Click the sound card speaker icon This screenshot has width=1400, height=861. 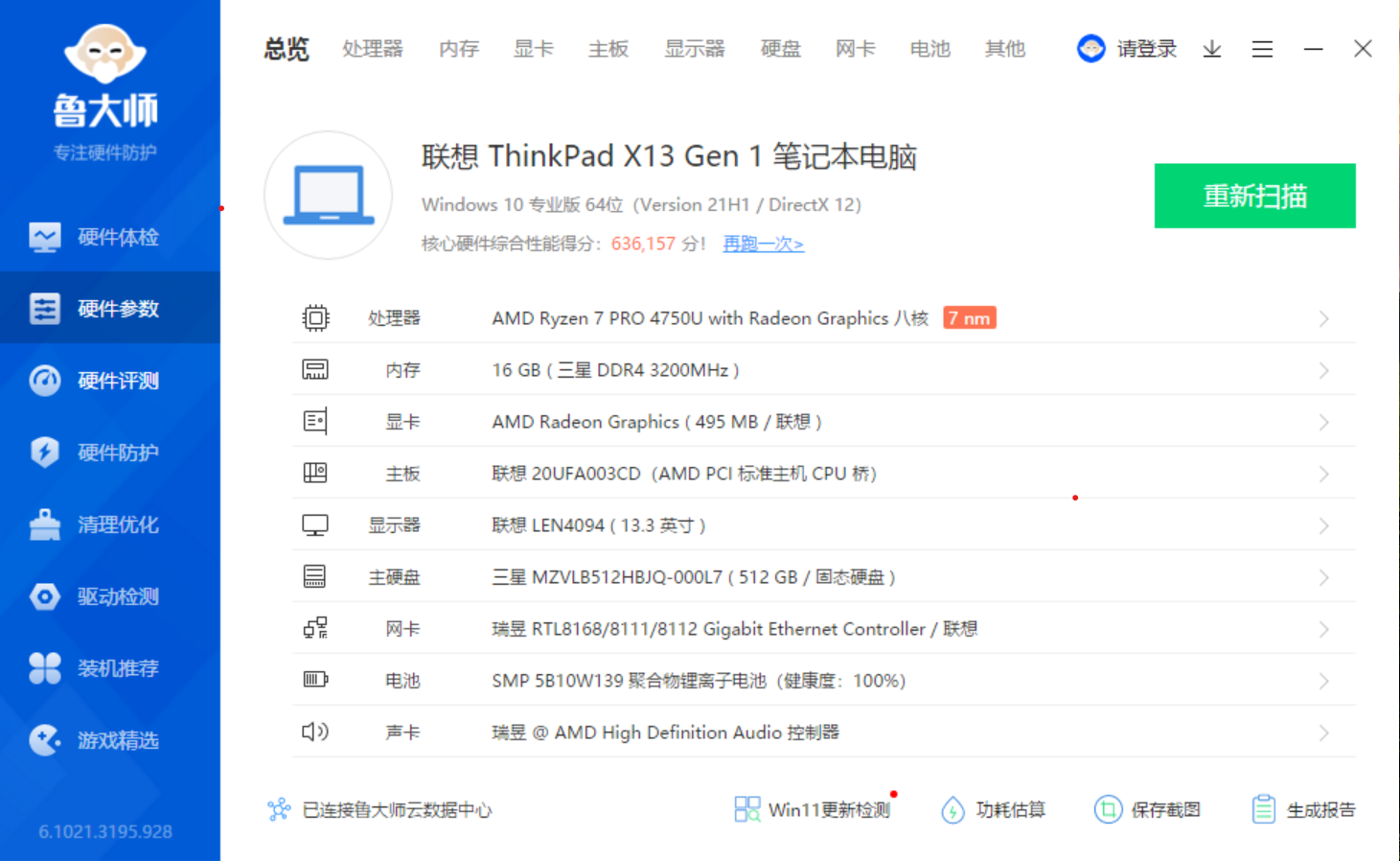(315, 732)
